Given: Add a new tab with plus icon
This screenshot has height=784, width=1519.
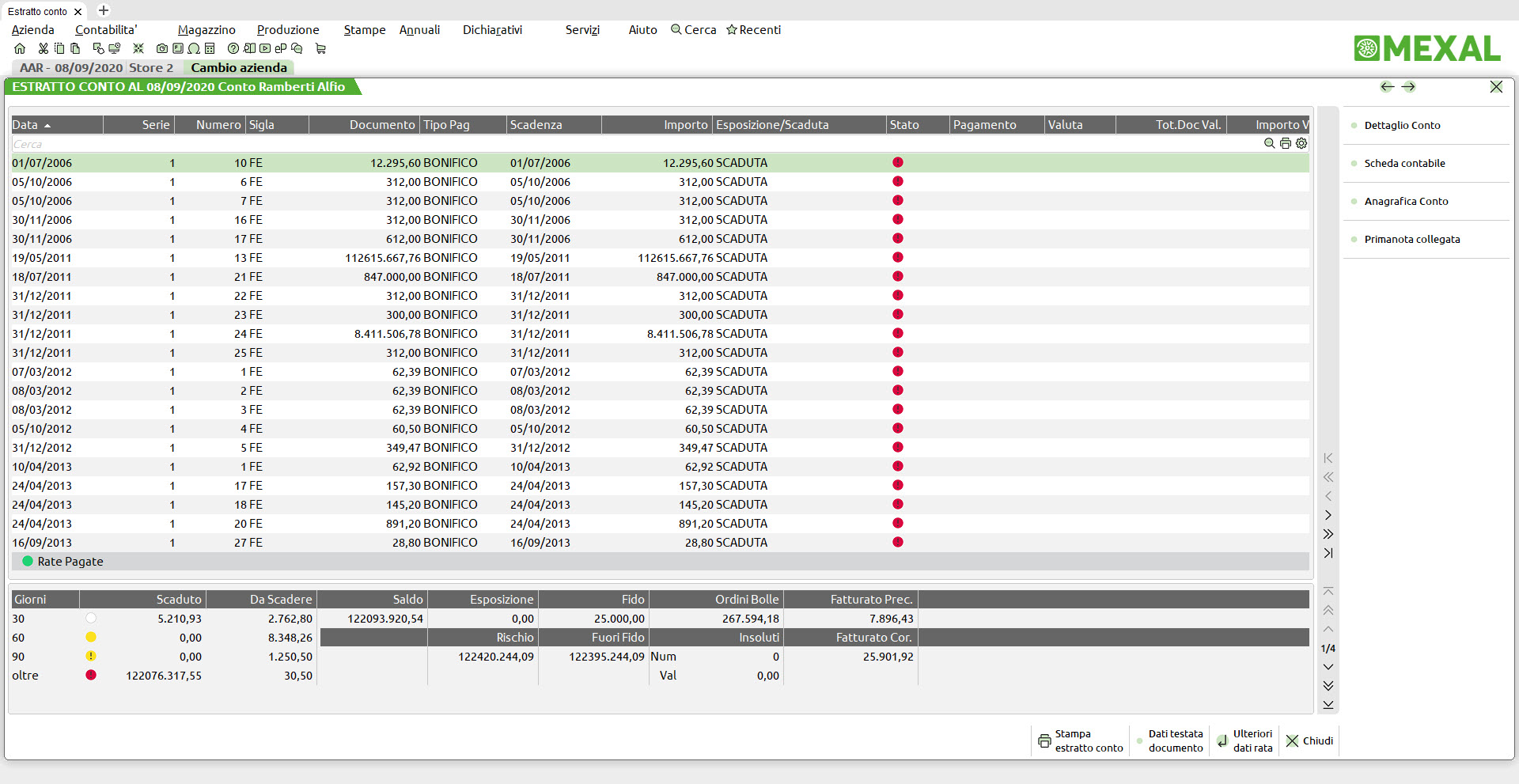Looking at the screenshot, I should click(104, 10).
